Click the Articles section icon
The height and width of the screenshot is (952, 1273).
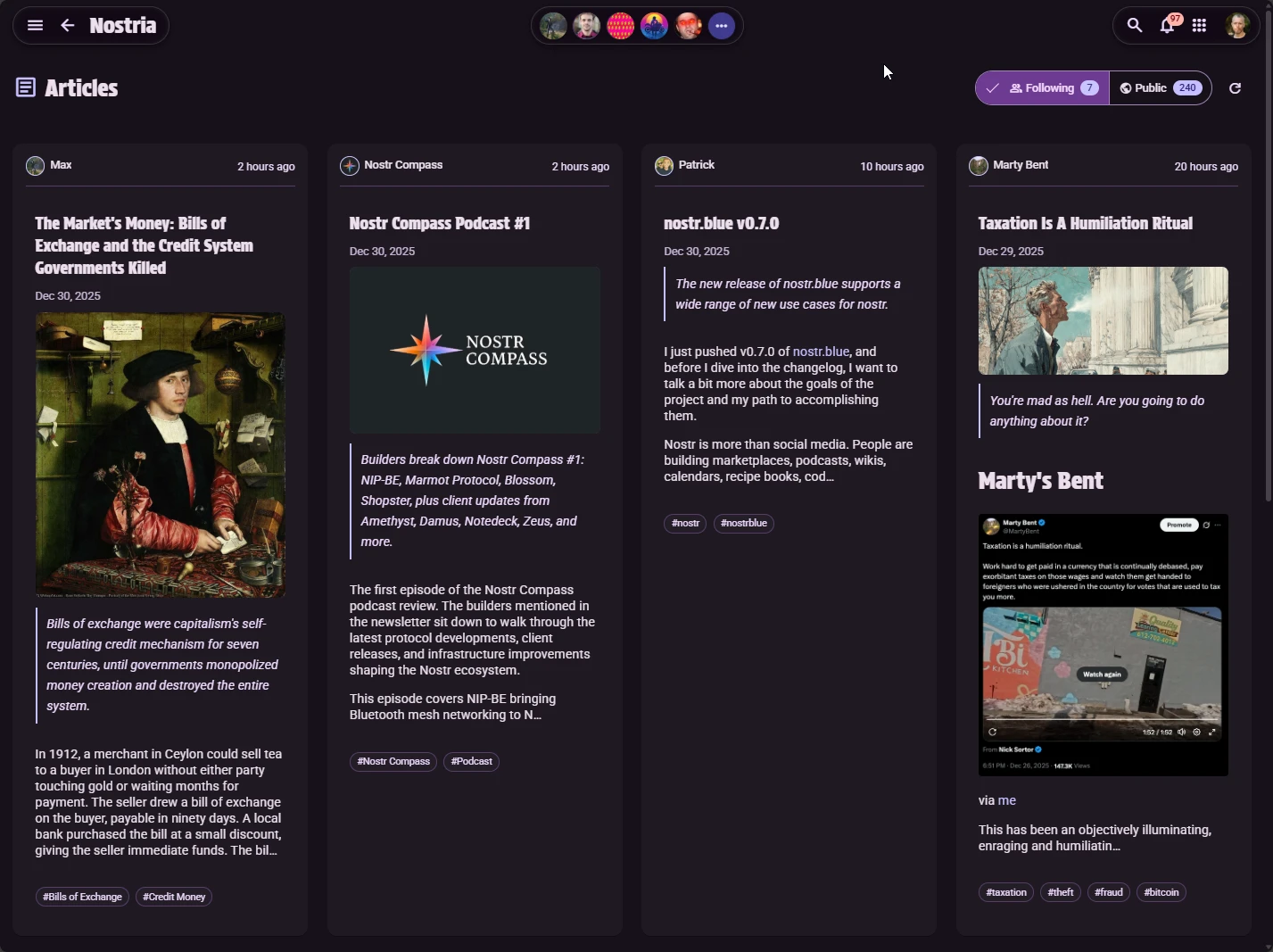click(25, 87)
